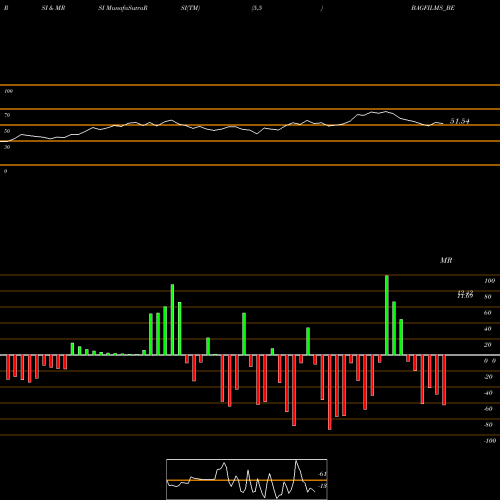Click the MR axis label 60
Viewport: 500px width, 500px height.
[x=488, y=313]
